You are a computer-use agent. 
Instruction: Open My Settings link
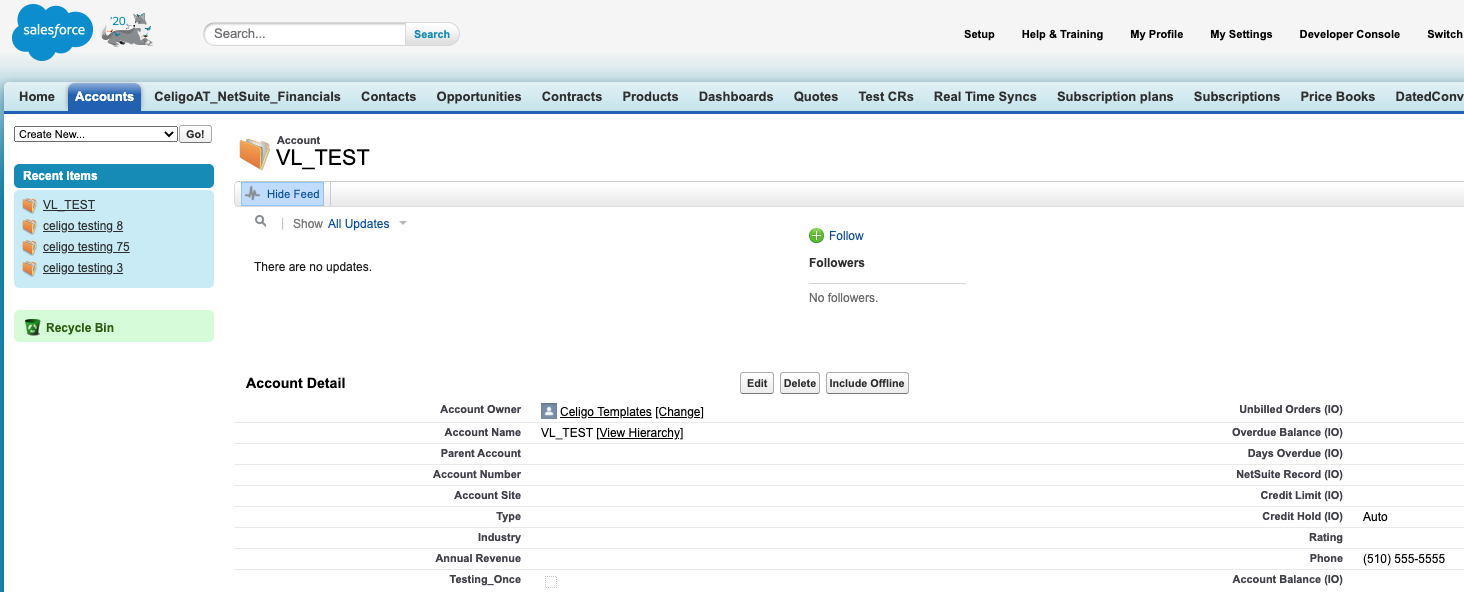pyautogui.click(x=1241, y=34)
